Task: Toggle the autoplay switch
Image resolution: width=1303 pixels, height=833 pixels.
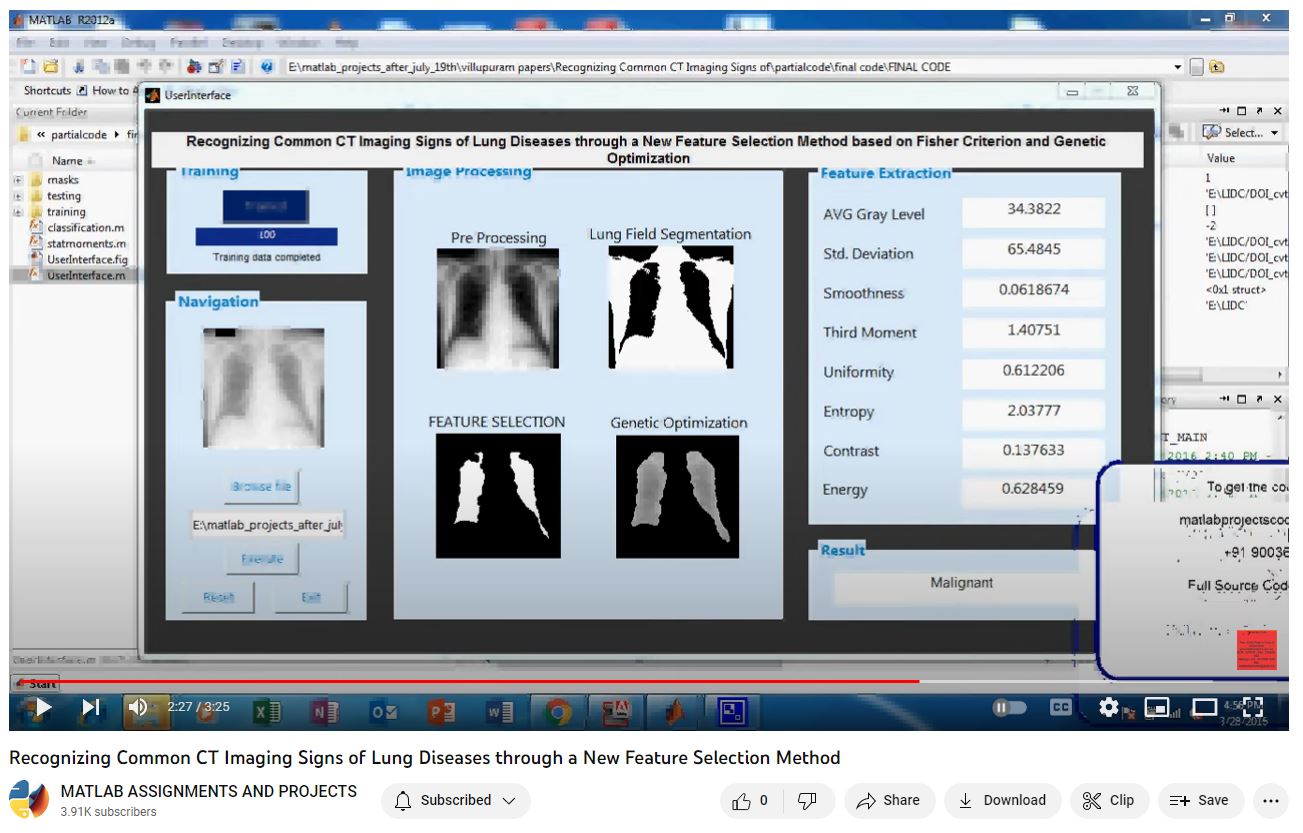Action: click(1010, 708)
